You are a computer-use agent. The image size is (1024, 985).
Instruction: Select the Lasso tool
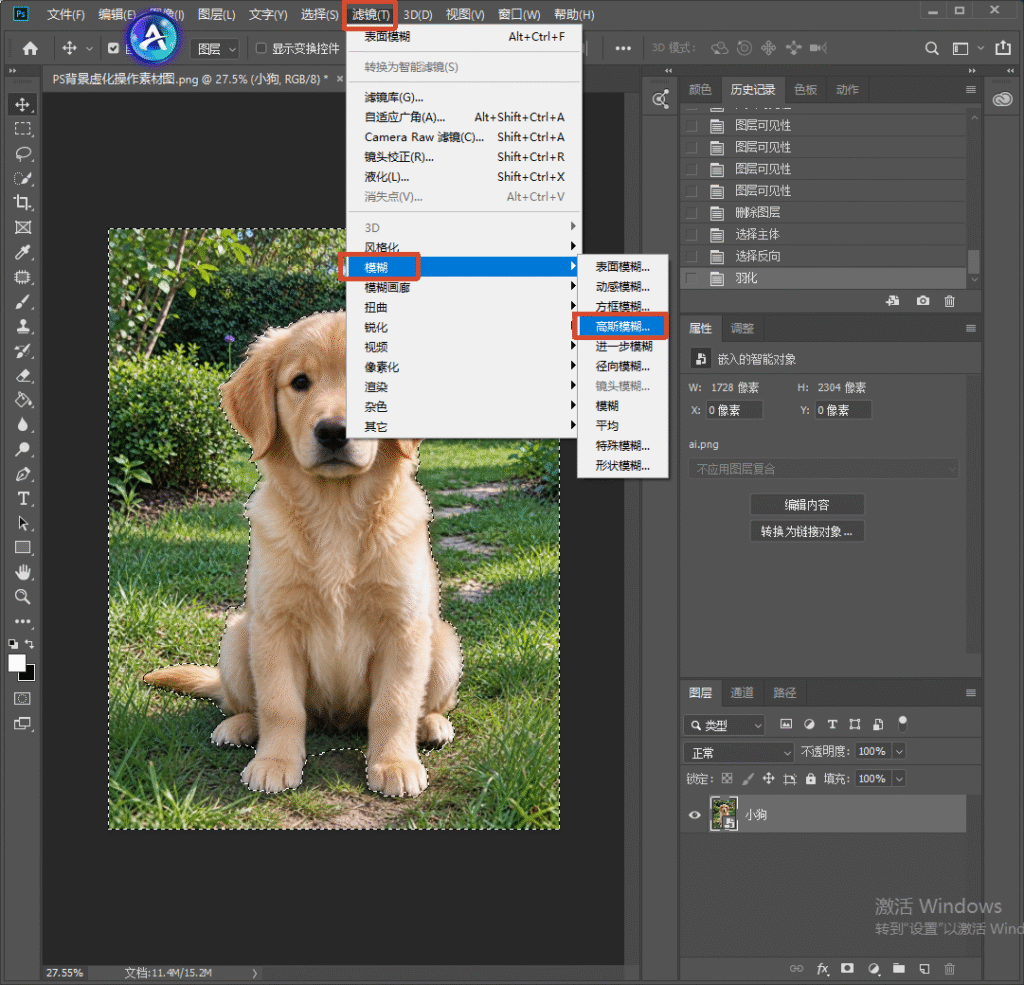tap(23, 153)
